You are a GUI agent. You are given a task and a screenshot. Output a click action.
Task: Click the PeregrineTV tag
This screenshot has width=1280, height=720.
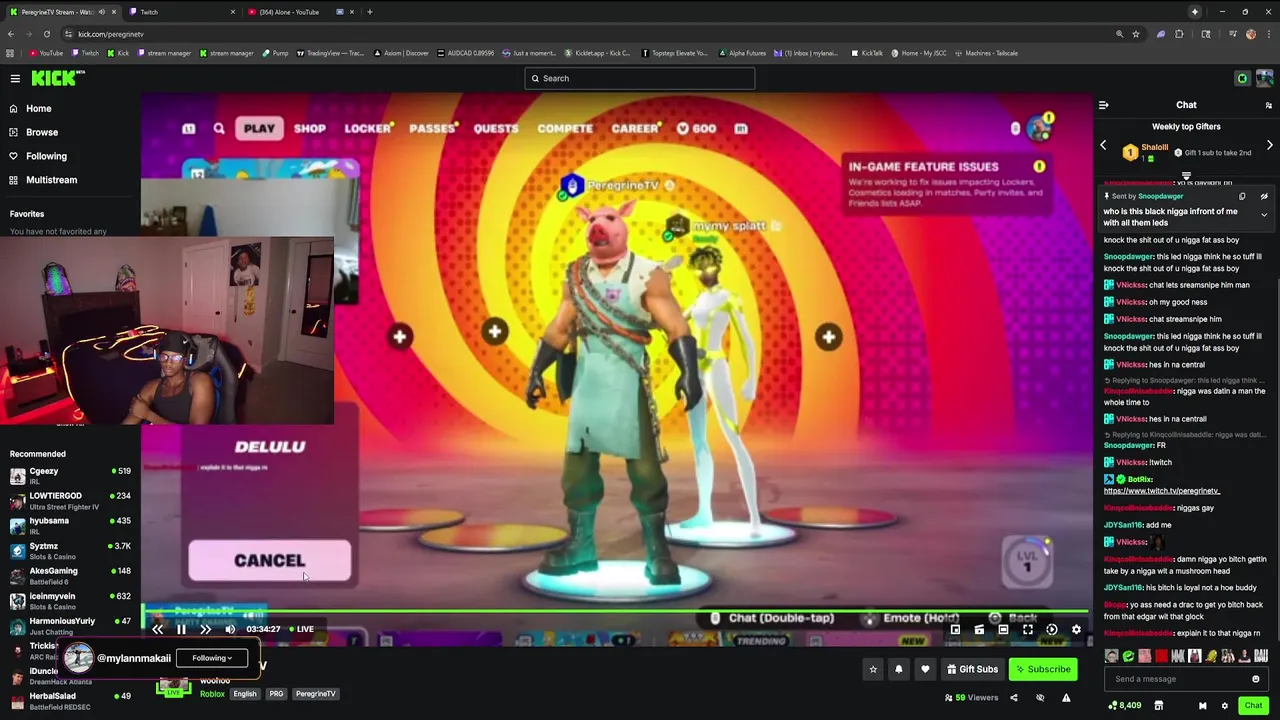coord(315,694)
